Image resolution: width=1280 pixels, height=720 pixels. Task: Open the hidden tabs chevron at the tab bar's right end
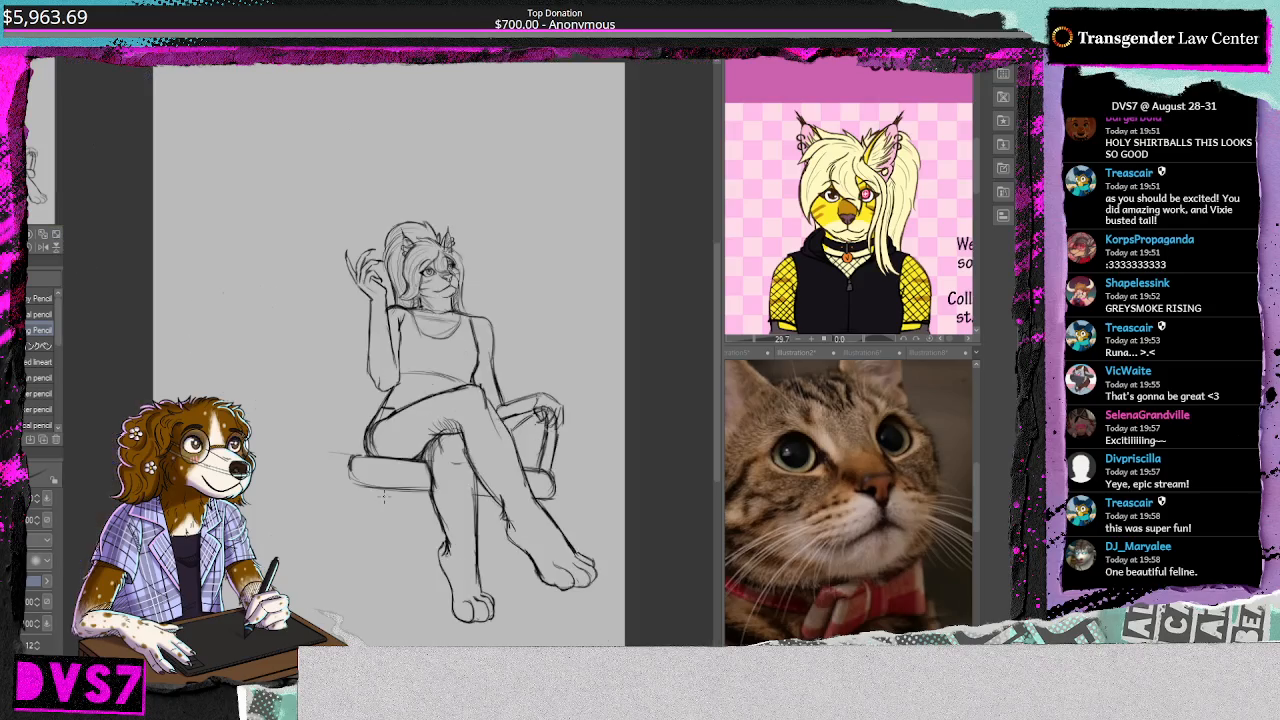pos(977,352)
